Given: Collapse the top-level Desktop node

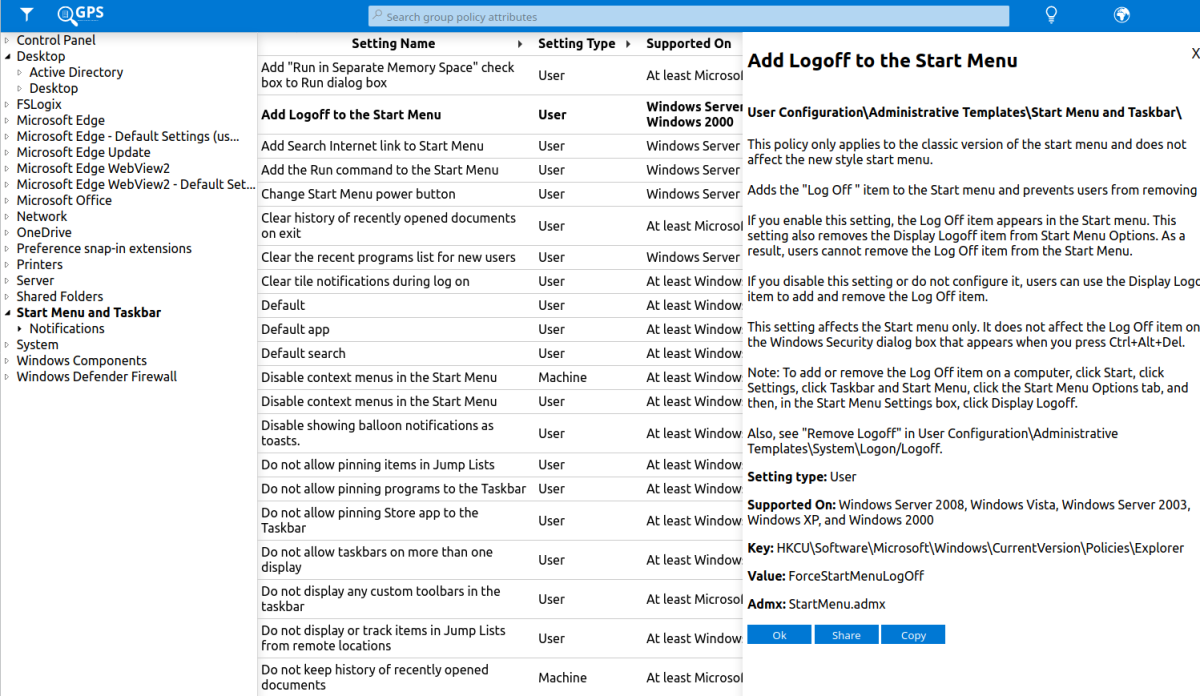Looking at the screenshot, I should point(7,56).
